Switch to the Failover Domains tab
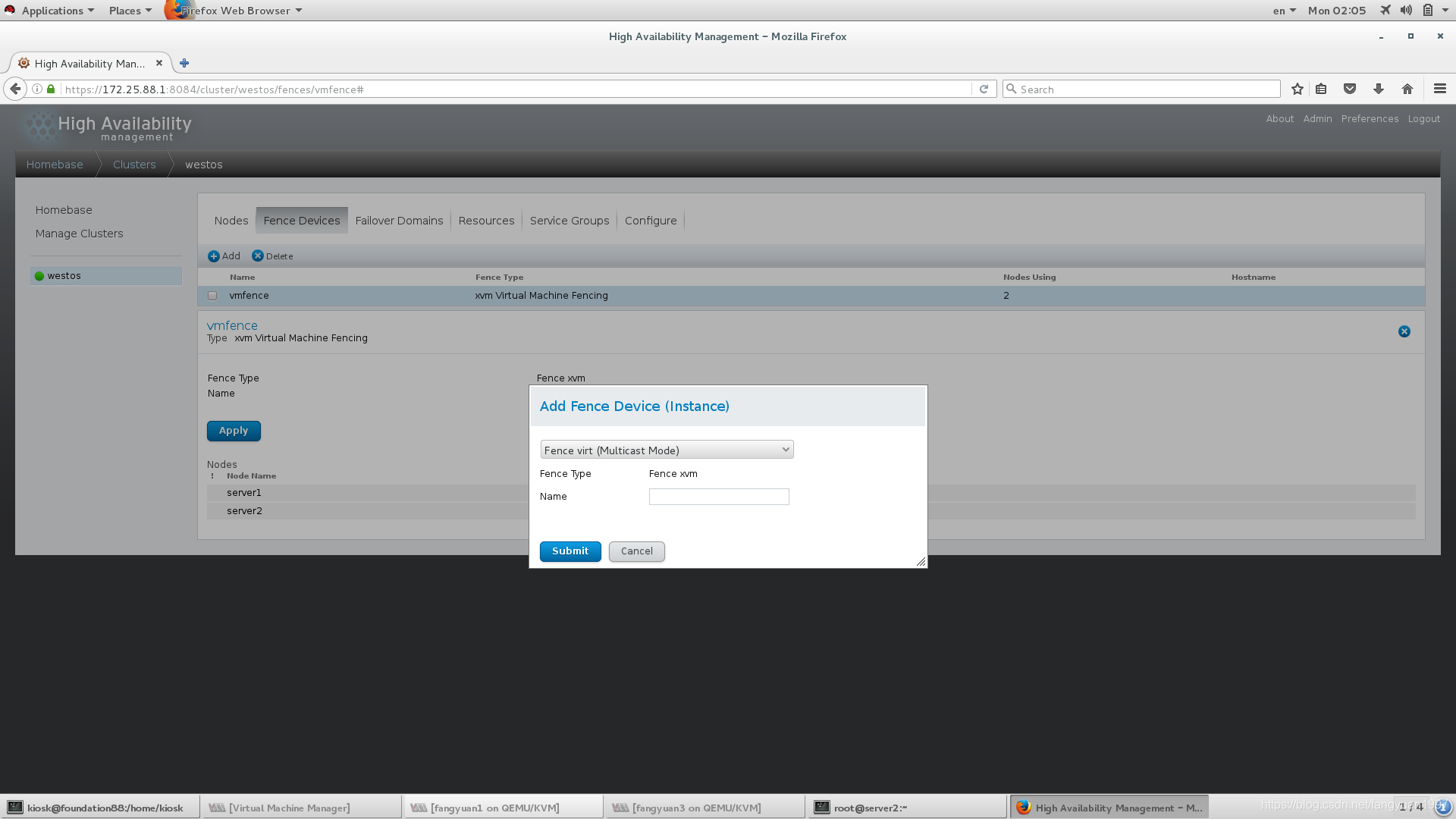The width and height of the screenshot is (1456, 819). tap(399, 221)
